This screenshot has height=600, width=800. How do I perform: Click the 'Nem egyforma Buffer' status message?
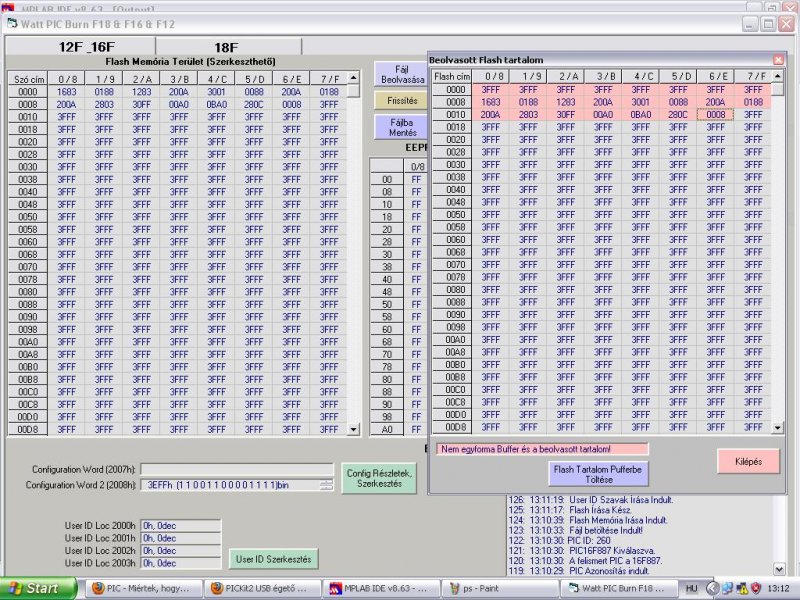tap(542, 449)
